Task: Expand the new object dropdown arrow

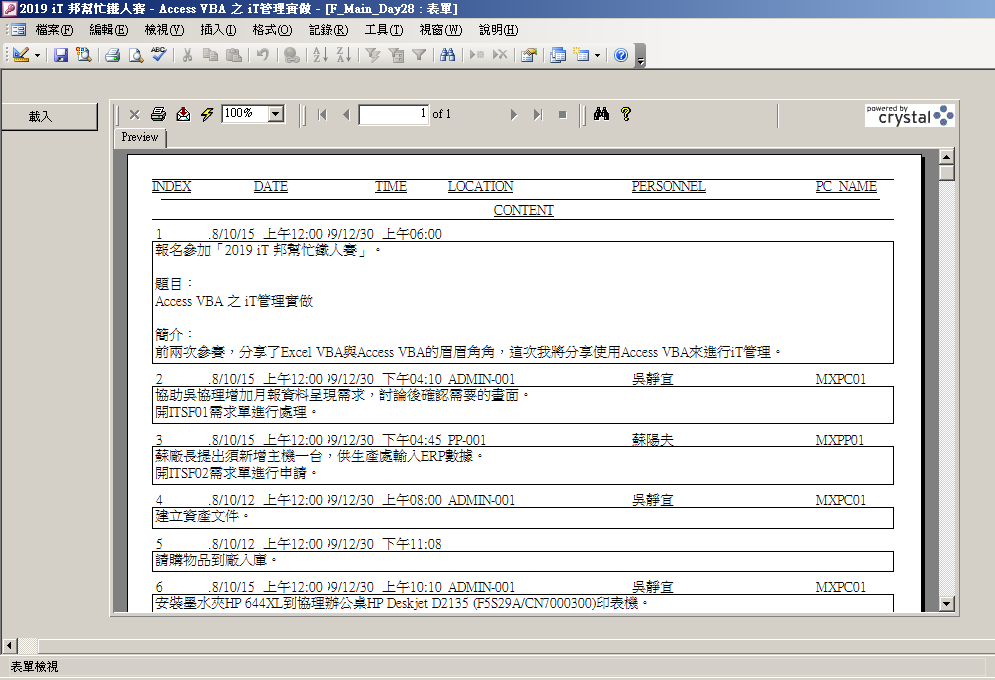Action: pyautogui.click(x=597, y=55)
